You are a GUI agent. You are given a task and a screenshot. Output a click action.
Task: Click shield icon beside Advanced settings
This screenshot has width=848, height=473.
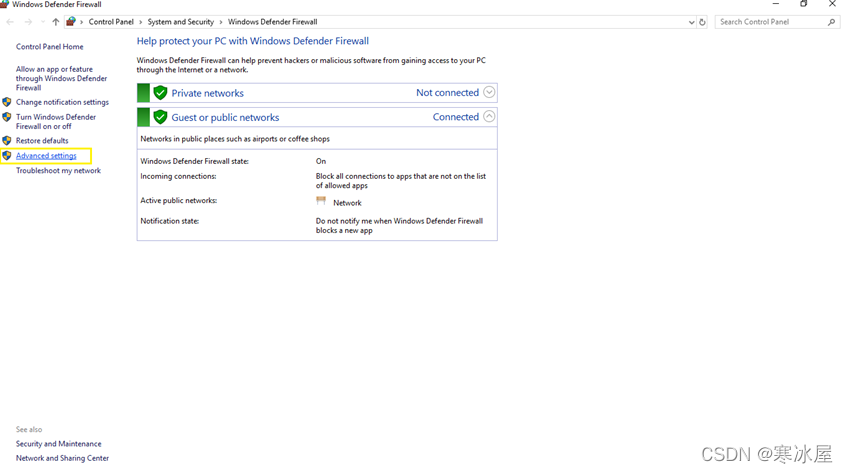point(7,156)
